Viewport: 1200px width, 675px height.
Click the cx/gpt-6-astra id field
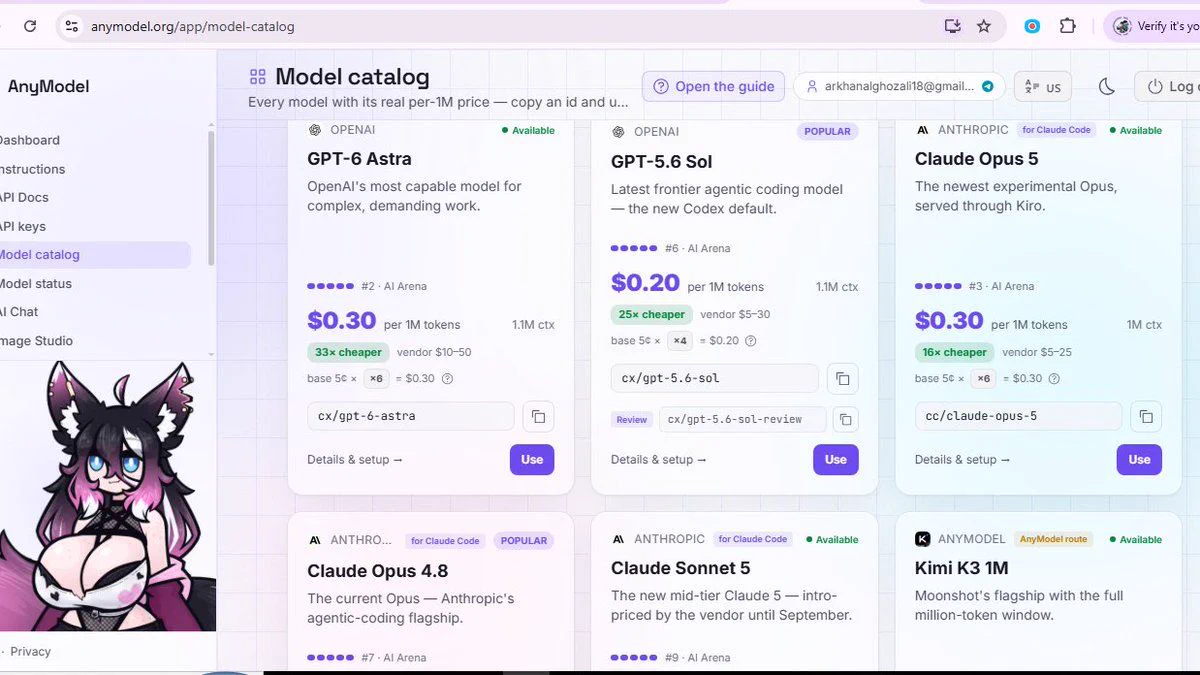point(410,416)
